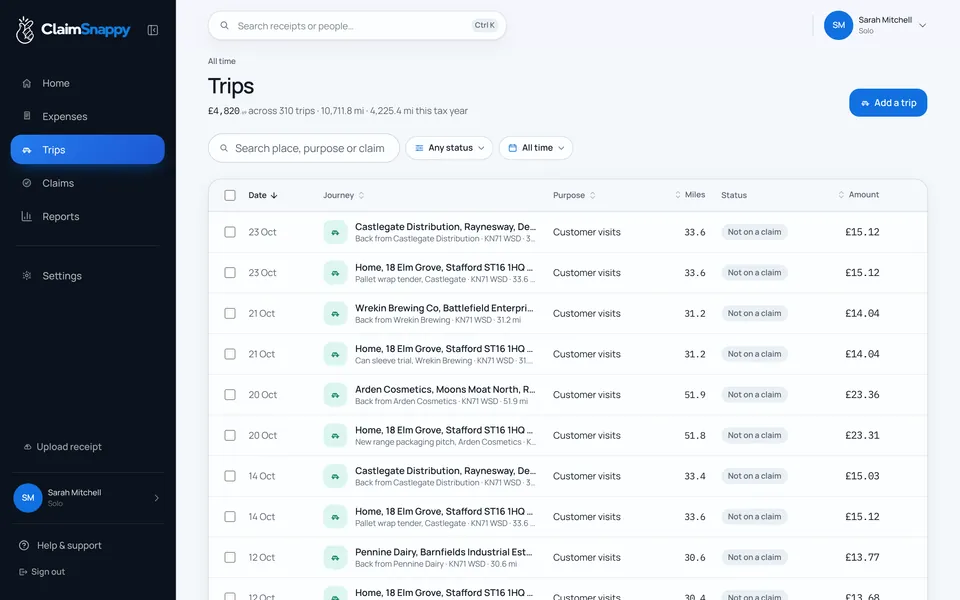Click the ClaimSnappy logo icon
The width and height of the screenshot is (960, 600).
coord(25,30)
